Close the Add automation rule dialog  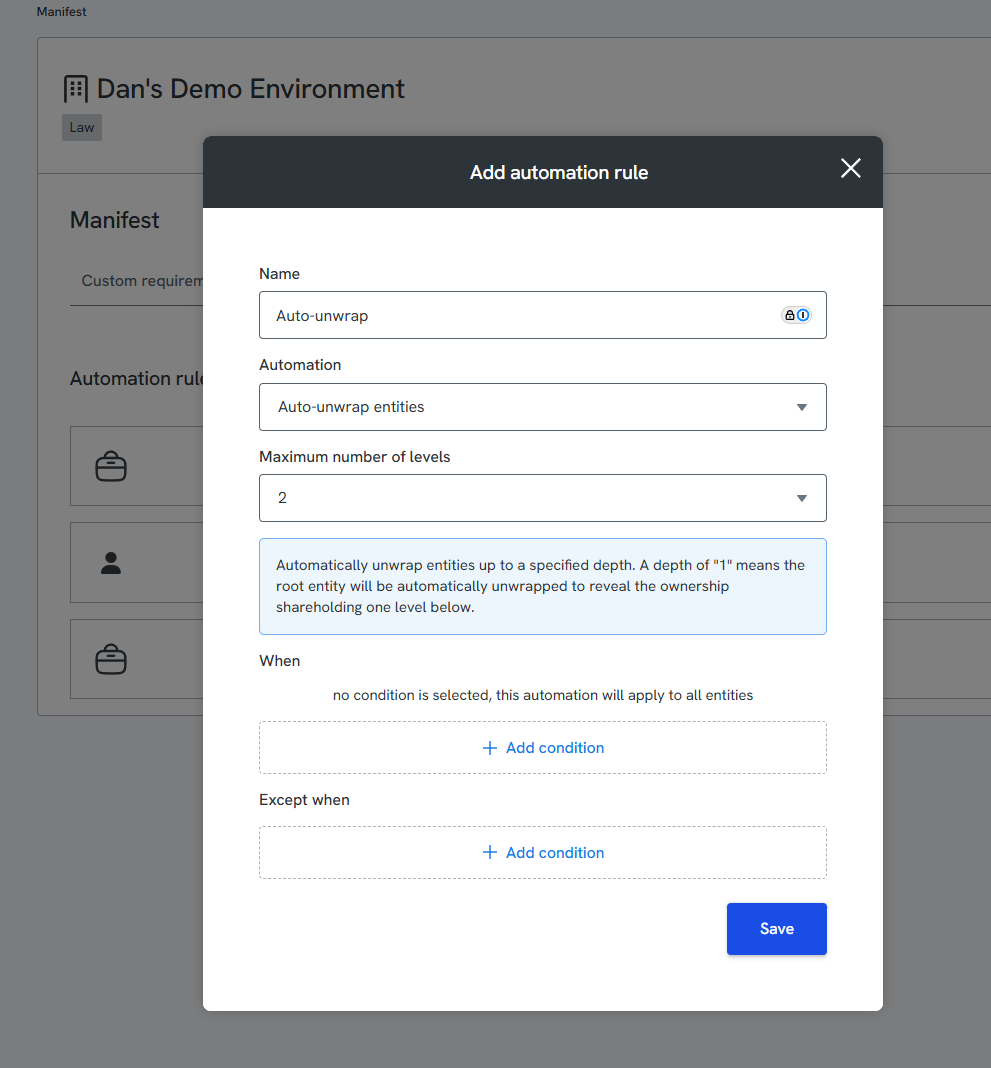click(850, 168)
